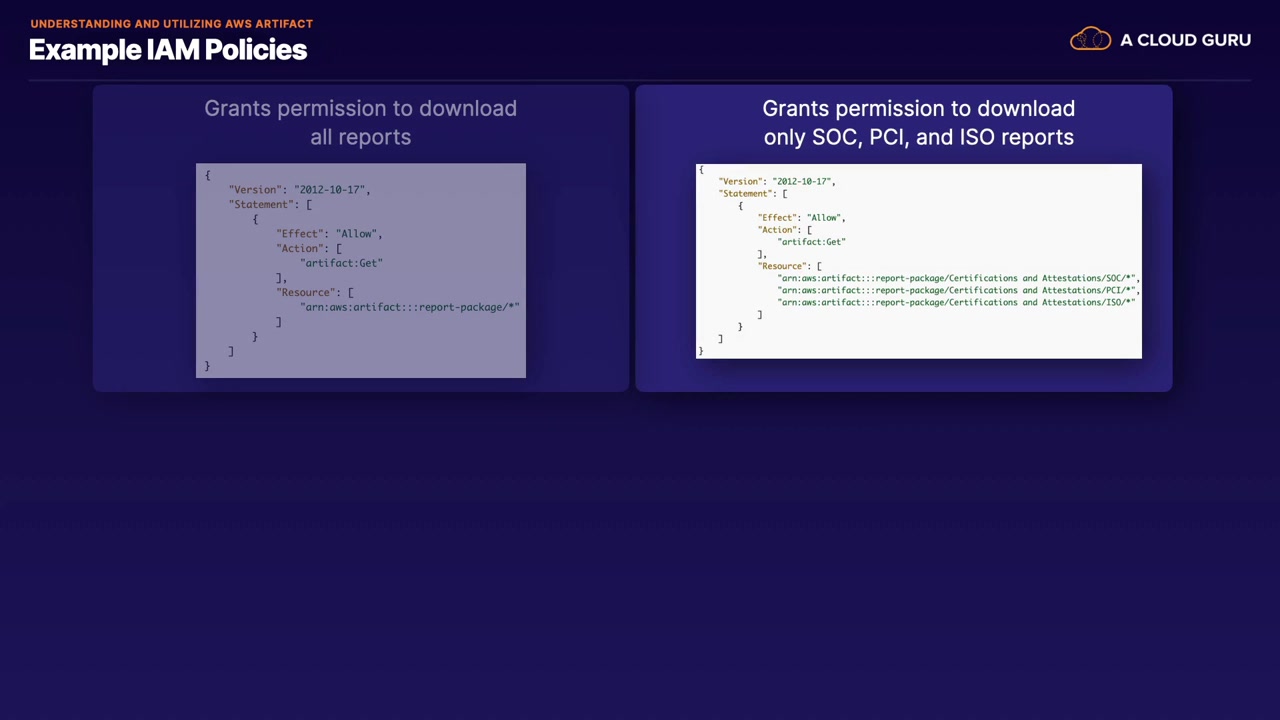Click the "Version" line in the right policy
This screenshot has height=720, width=1280.
pyautogui.click(x=777, y=182)
